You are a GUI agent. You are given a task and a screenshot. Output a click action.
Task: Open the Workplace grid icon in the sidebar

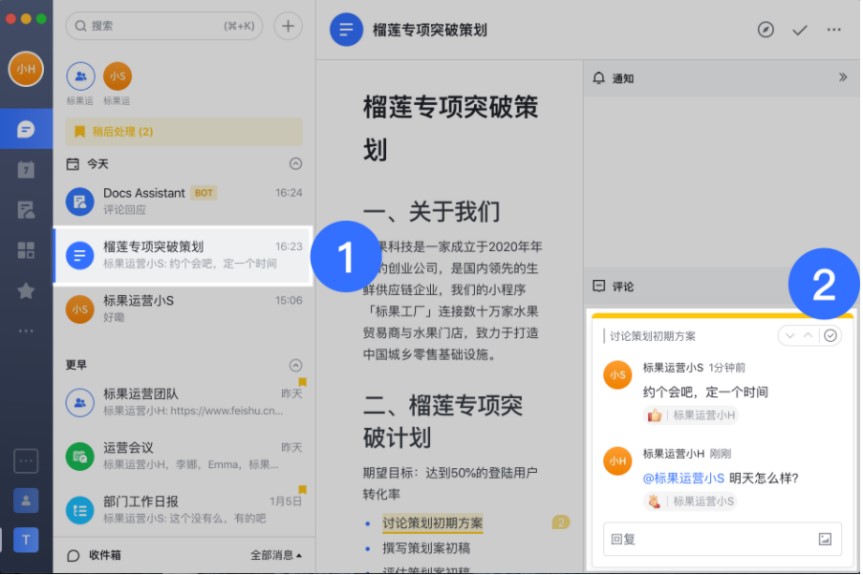pos(26,250)
